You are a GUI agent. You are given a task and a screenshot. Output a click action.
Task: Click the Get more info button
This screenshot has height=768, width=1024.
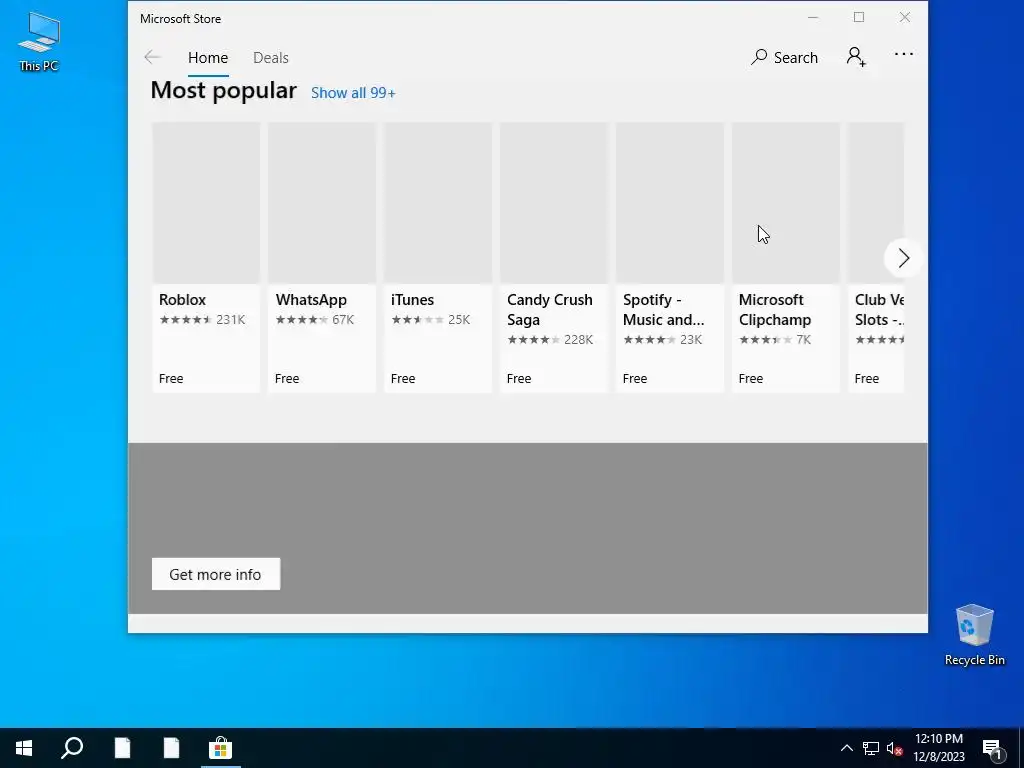tap(216, 574)
